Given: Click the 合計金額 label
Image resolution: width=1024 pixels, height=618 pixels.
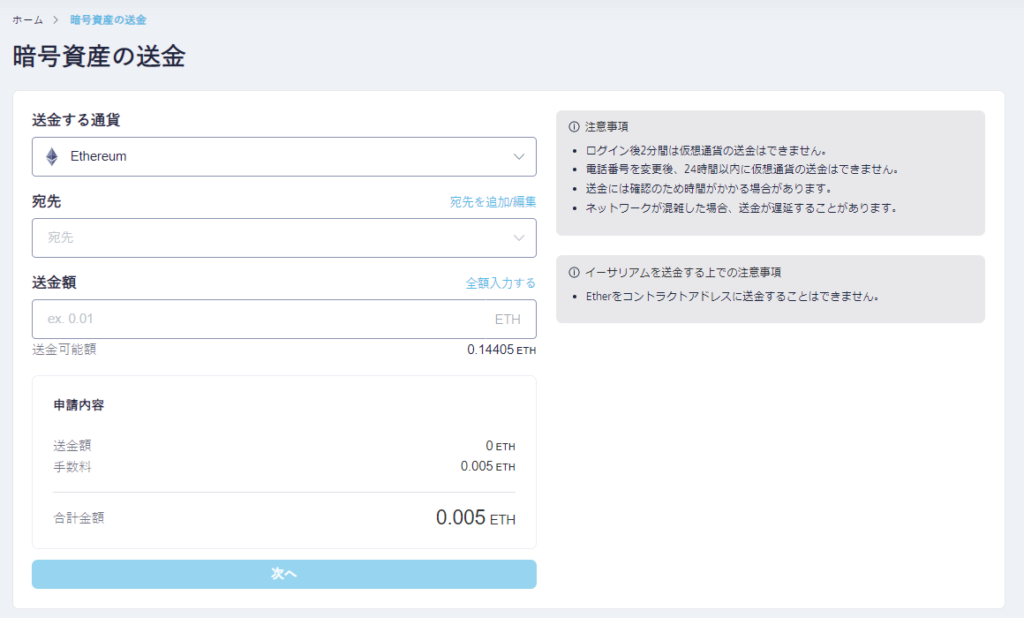Looking at the screenshot, I should pyautogui.click(x=79, y=518).
